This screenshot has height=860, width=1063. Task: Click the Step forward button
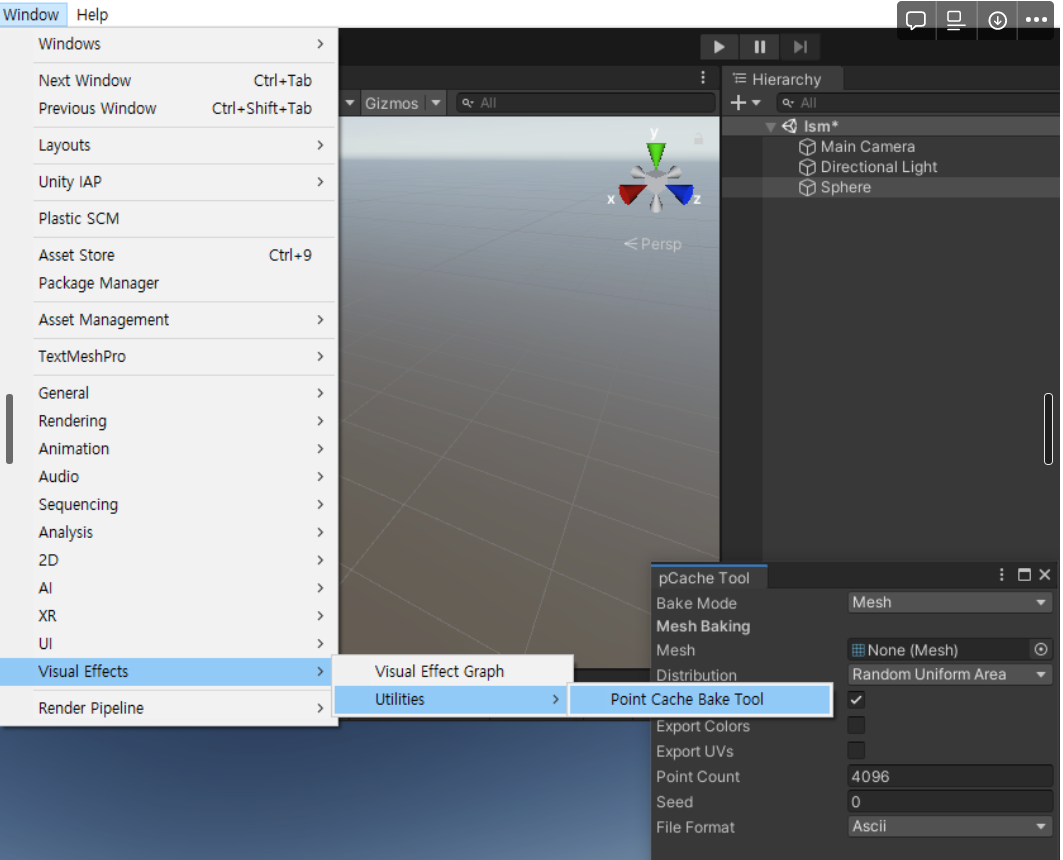[x=800, y=47]
